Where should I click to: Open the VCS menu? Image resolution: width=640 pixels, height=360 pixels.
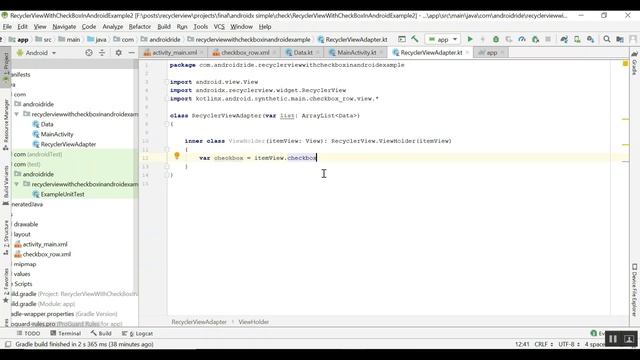(x=219, y=27)
